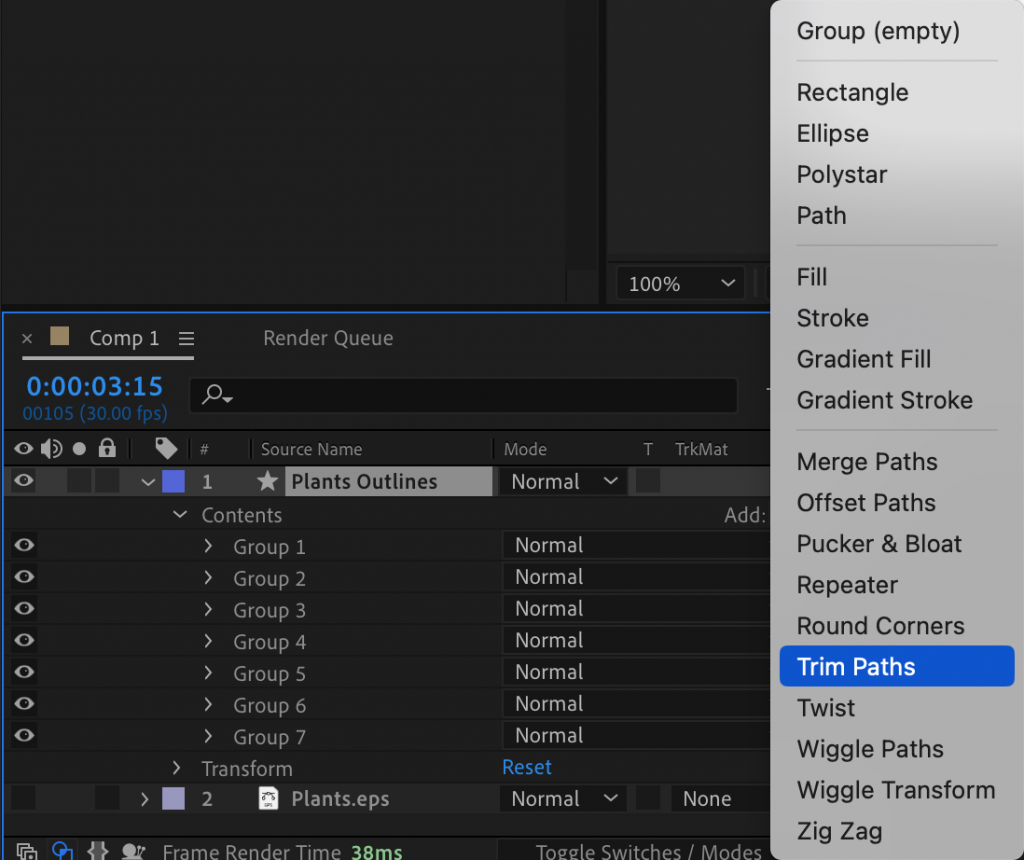This screenshot has width=1024, height=860.
Task: Open the Normal blend mode dropdown for Plants Outlines
Action: click(560, 481)
